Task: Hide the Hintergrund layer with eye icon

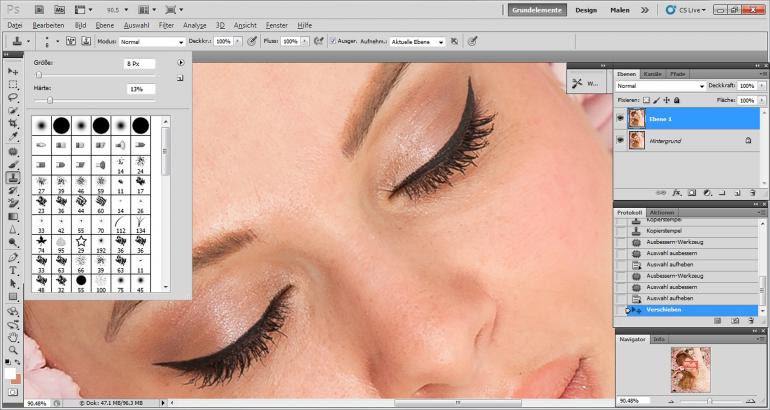Action: tap(620, 140)
